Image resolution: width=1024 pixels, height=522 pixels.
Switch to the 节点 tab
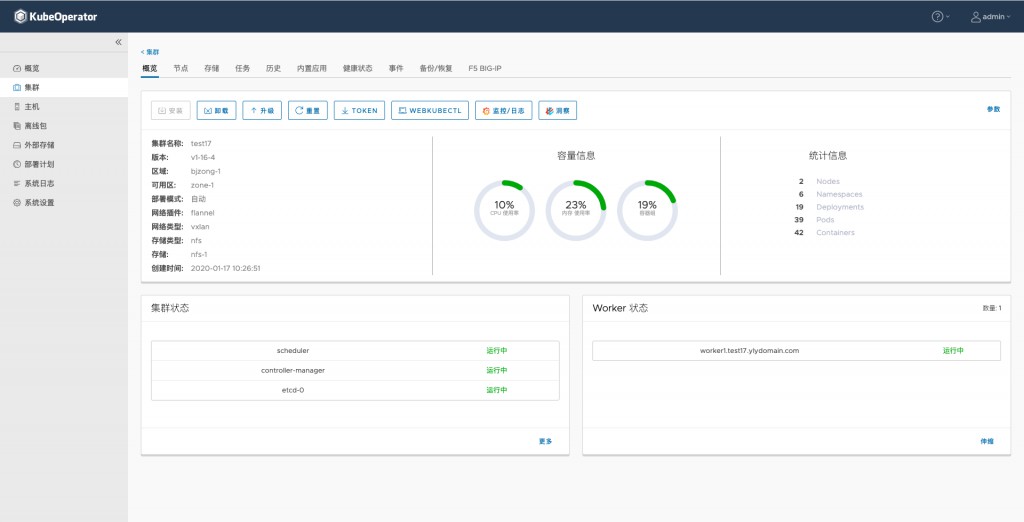point(181,68)
